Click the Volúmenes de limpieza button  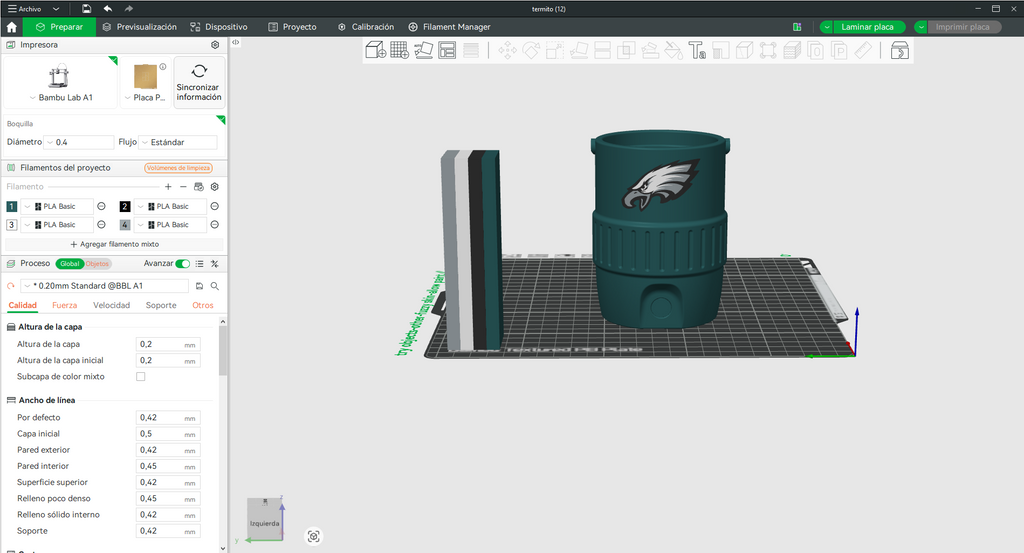[x=178, y=168]
